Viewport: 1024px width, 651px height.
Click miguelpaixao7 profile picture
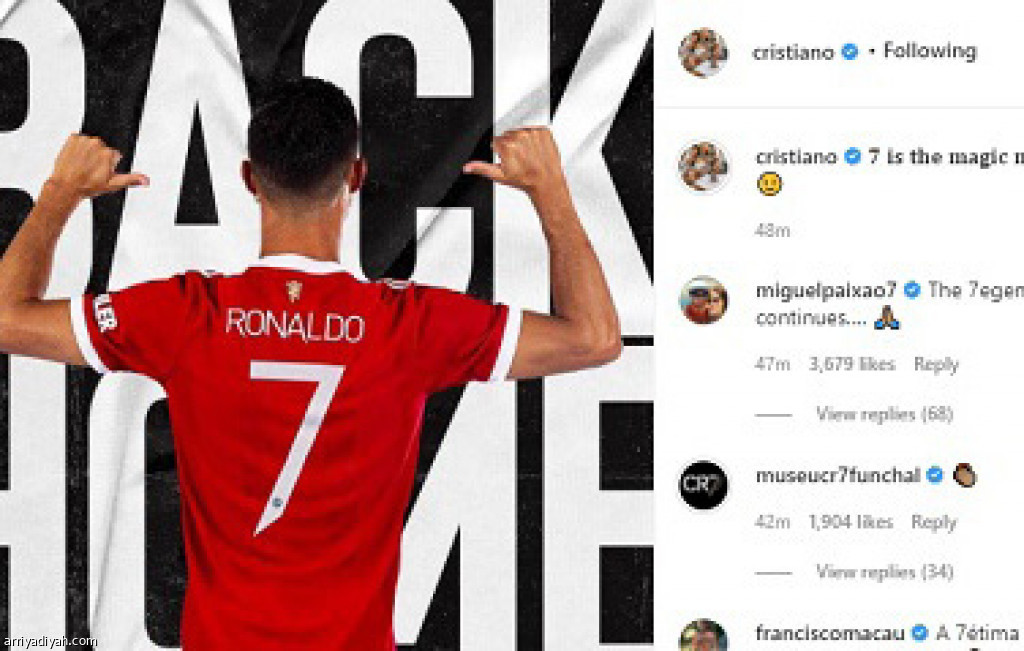[703, 300]
